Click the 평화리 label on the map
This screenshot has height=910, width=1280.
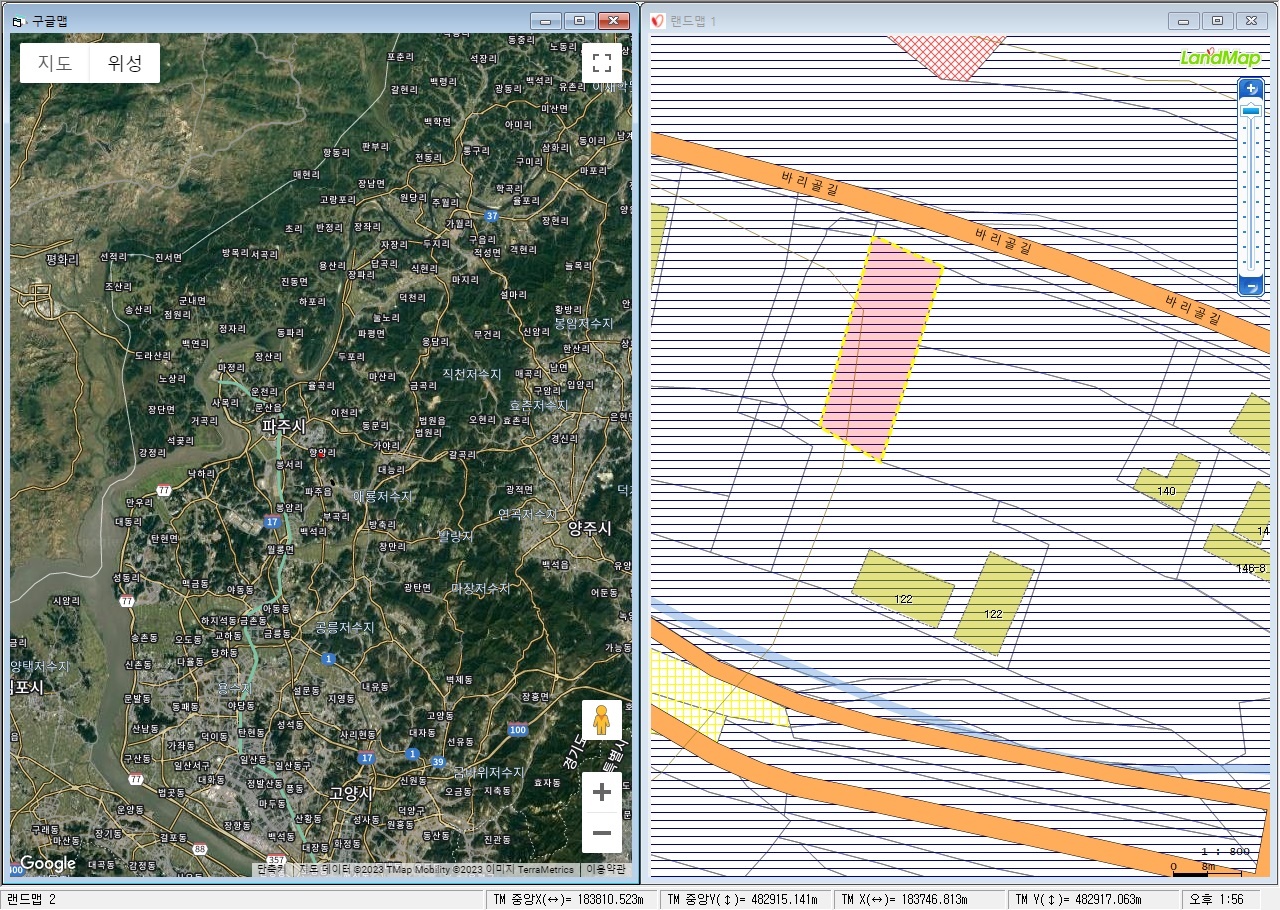click(62, 258)
